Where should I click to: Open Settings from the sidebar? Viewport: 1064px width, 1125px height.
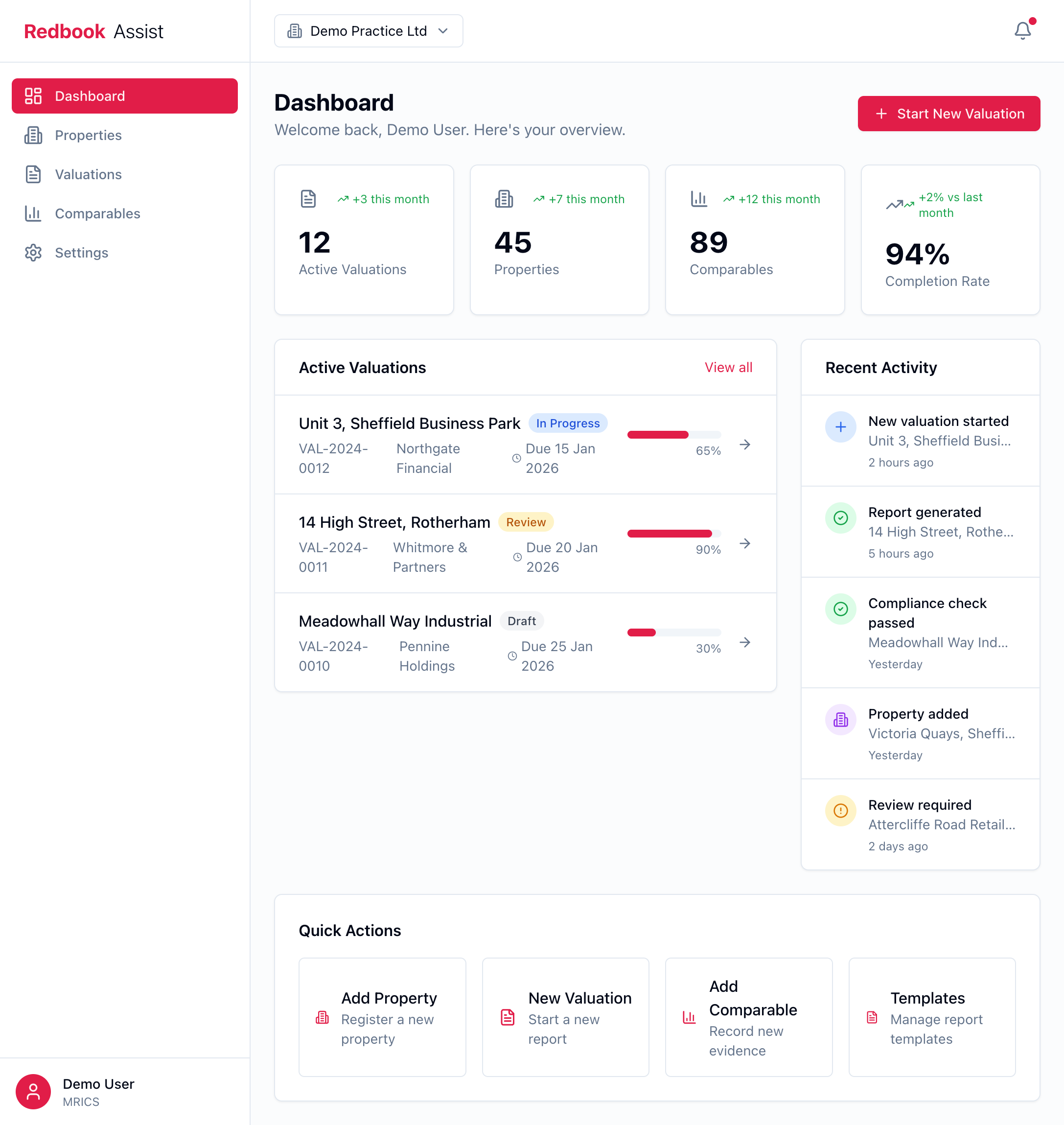tap(81, 253)
